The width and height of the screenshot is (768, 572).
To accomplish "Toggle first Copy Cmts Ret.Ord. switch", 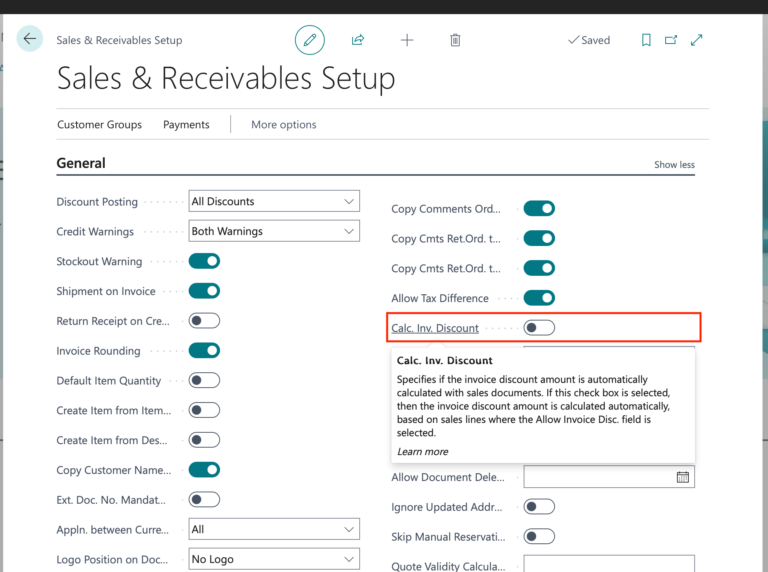I will pyautogui.click(x=539, y=238).
